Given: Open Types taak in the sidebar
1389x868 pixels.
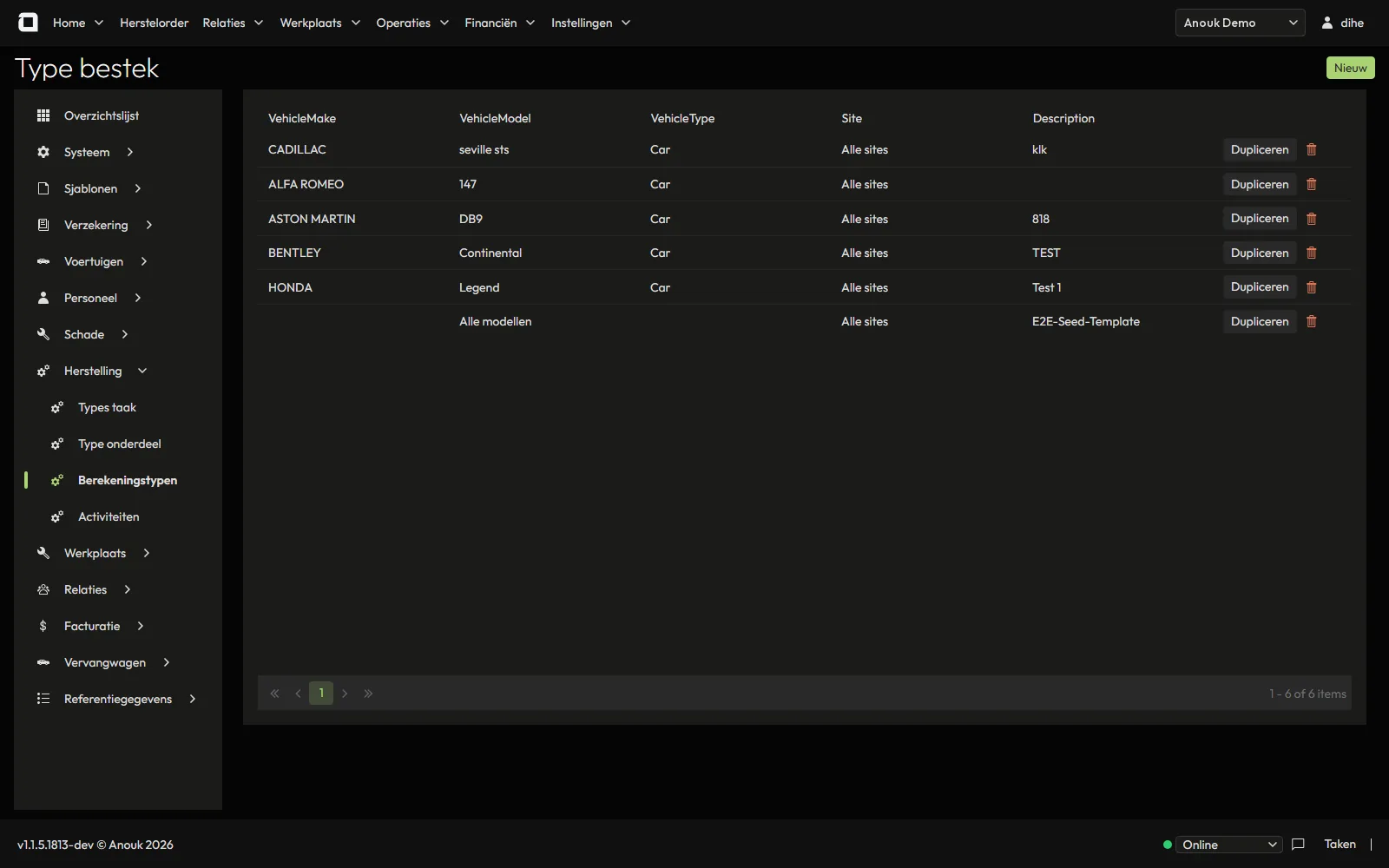Looking at the screenshot, I should click(x=107, y=407).
